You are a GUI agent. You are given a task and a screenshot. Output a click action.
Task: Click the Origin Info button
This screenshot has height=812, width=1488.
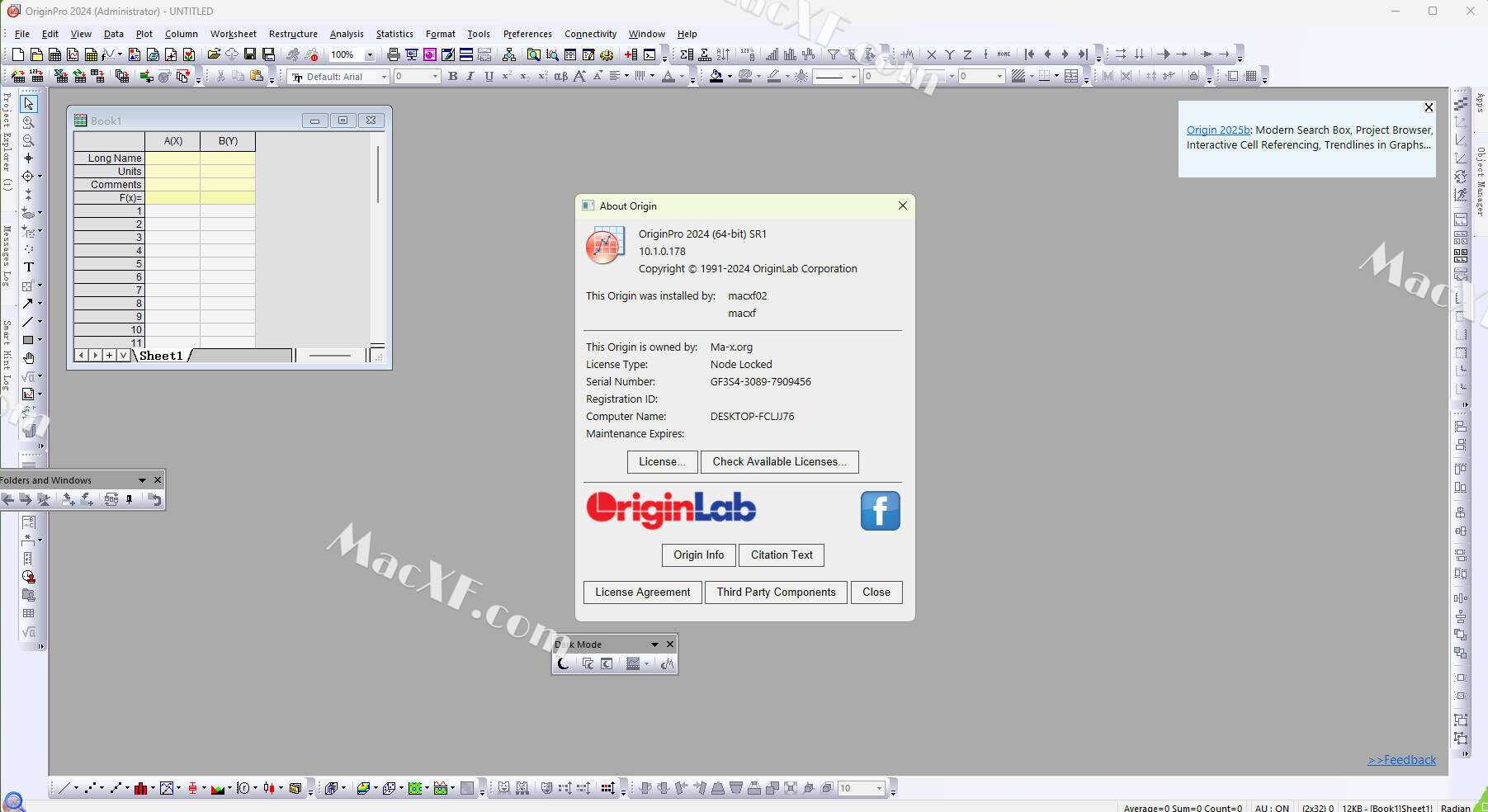tap(699, 555)
